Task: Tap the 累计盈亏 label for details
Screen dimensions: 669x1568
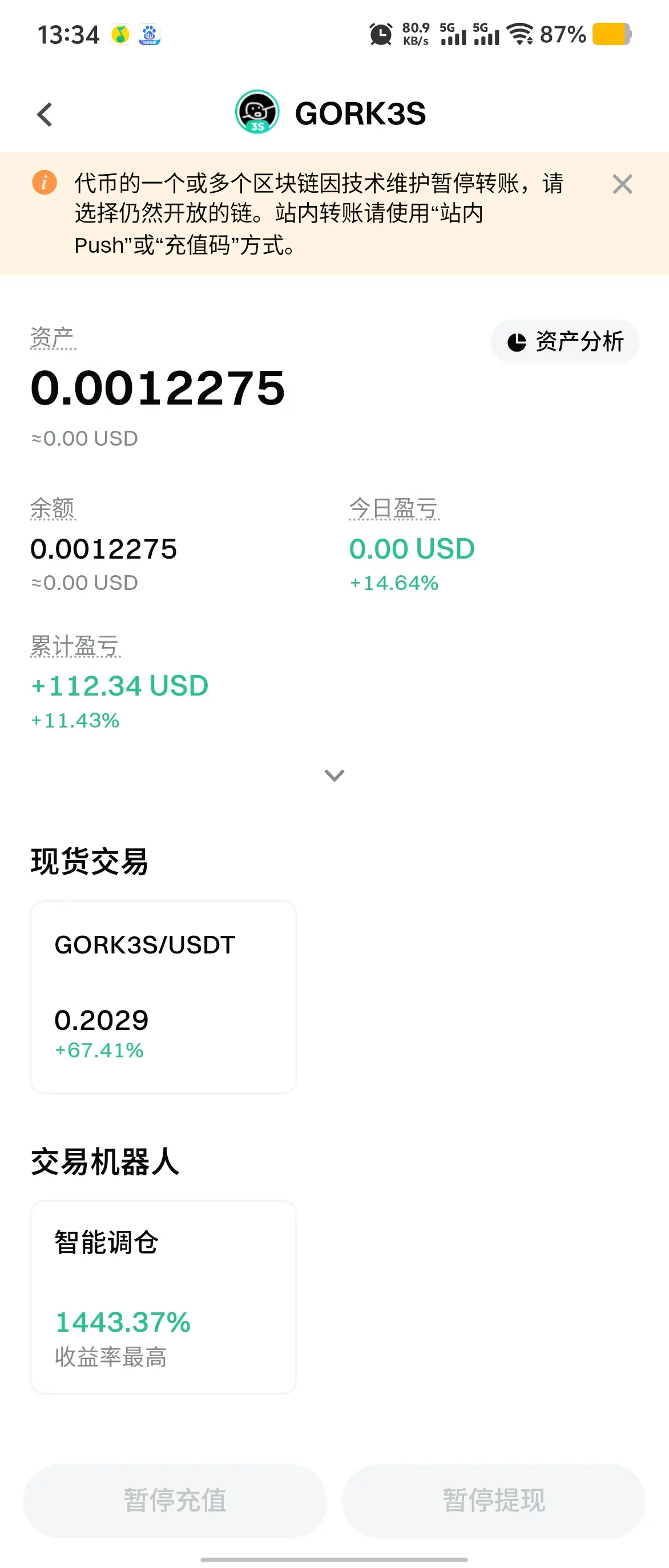Action: 75,646
